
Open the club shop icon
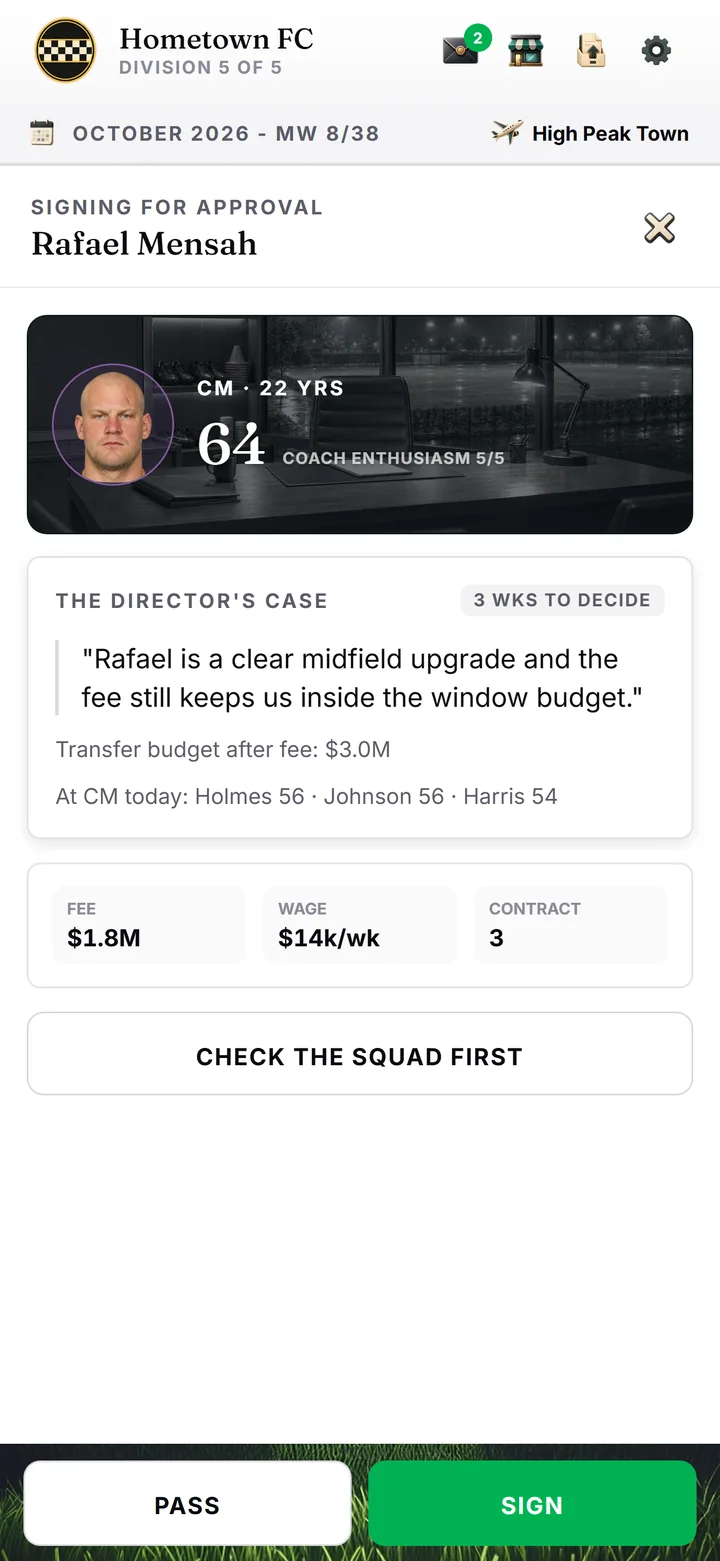(x=525, y=51)
